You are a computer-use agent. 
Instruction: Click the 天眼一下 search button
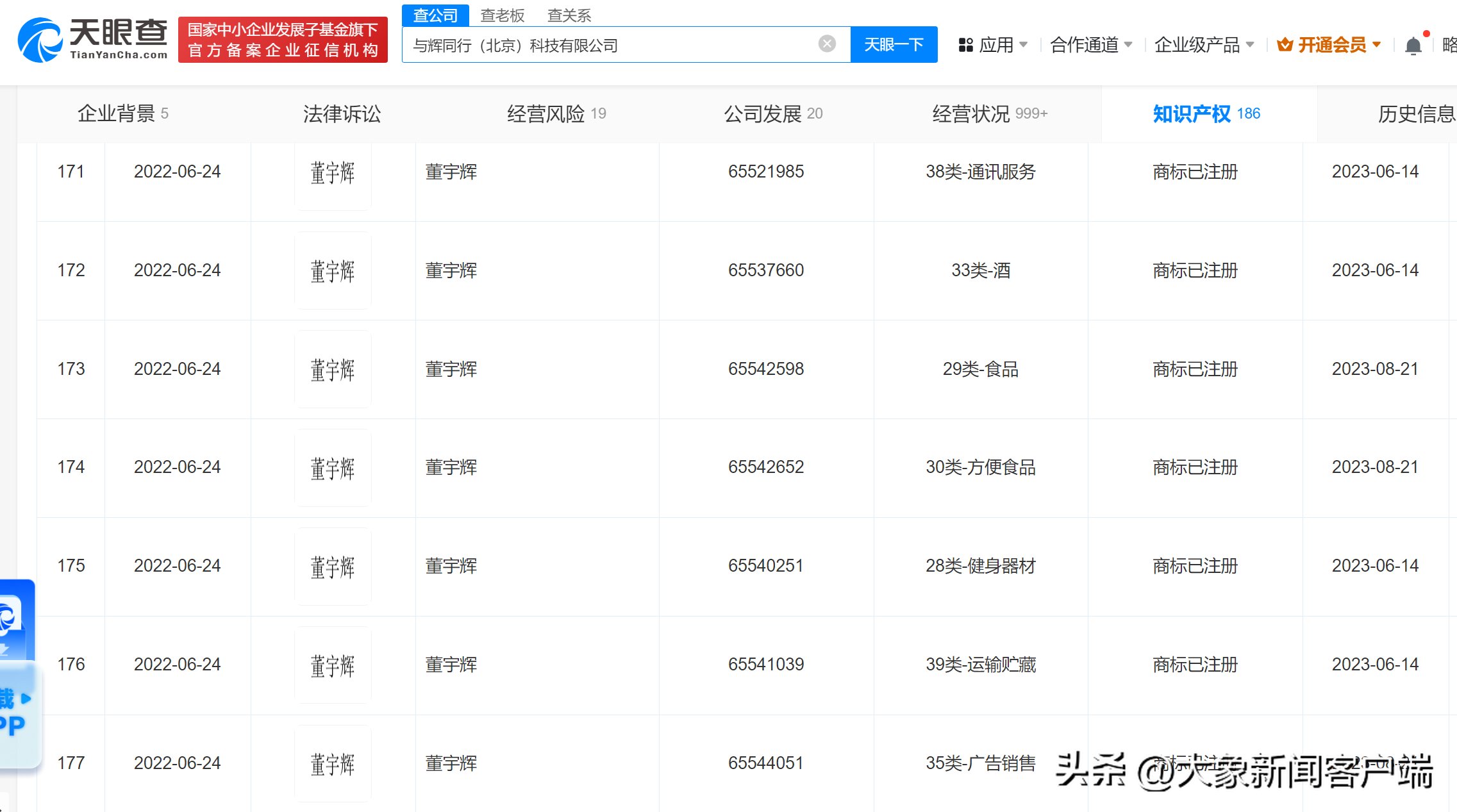click(x=894, y=44)
